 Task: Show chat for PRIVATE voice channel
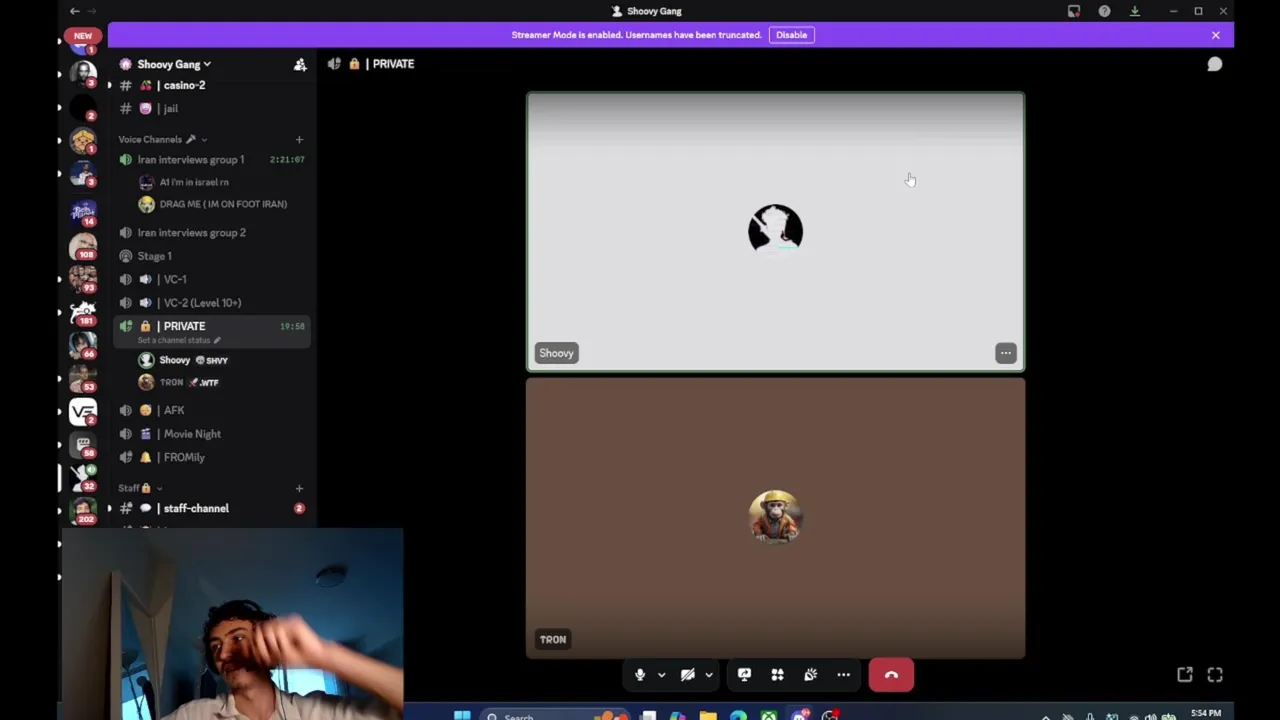(x=1214, y=64)
